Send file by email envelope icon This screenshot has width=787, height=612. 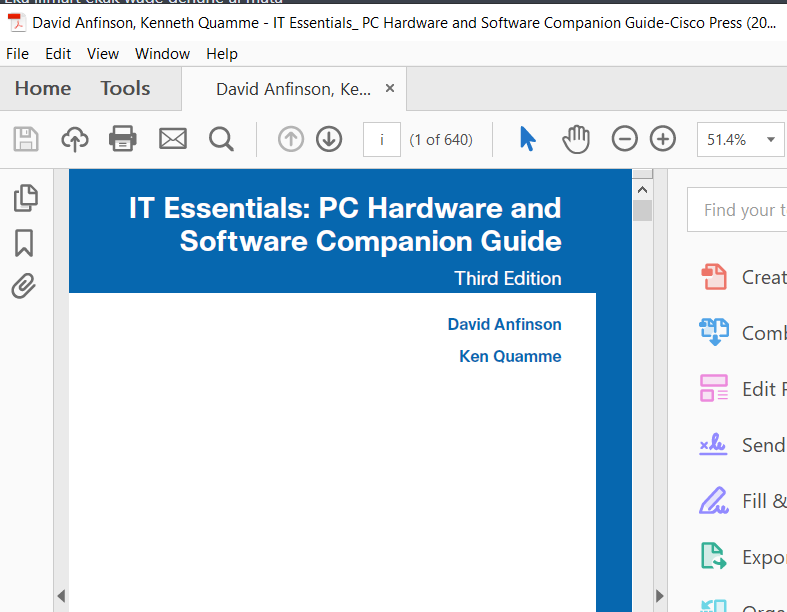173,139
